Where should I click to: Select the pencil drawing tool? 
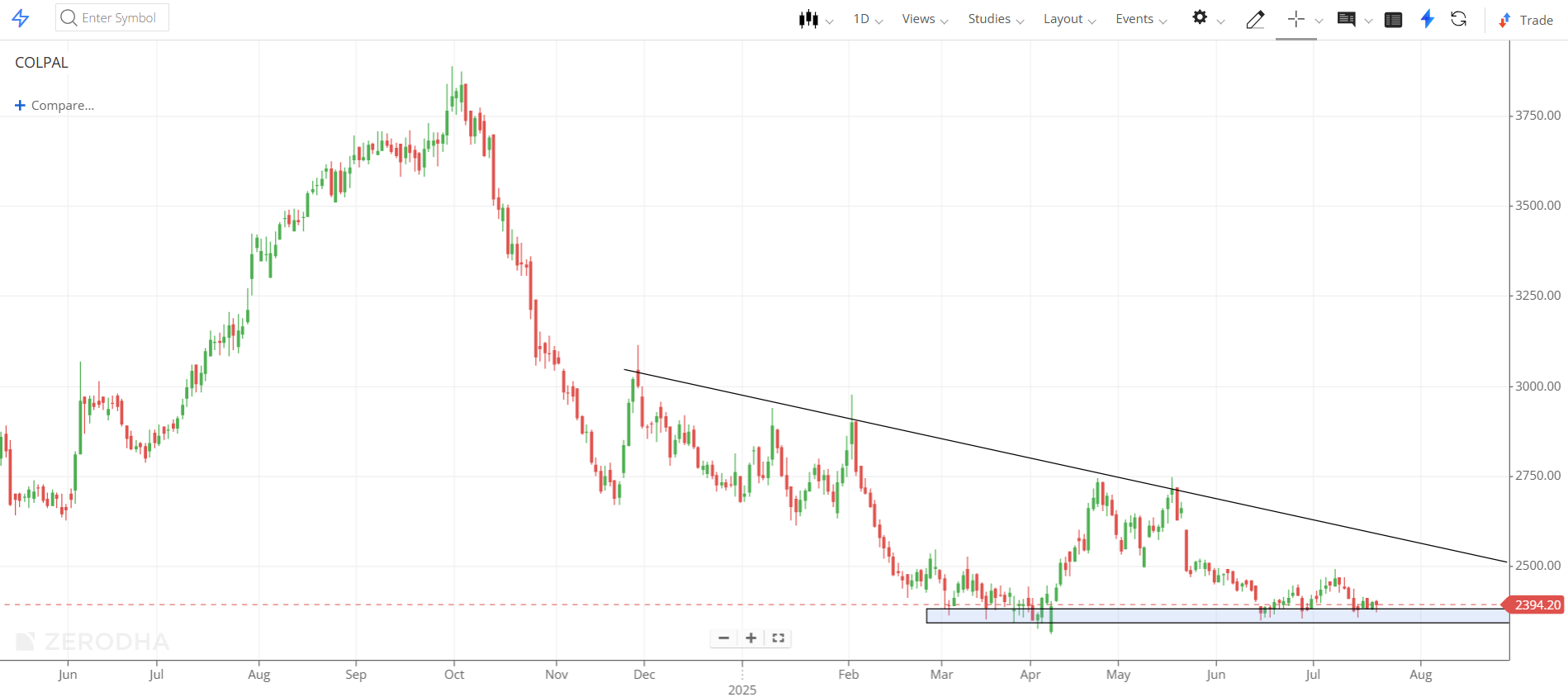pyautogui.click(x=1255, y=19)
